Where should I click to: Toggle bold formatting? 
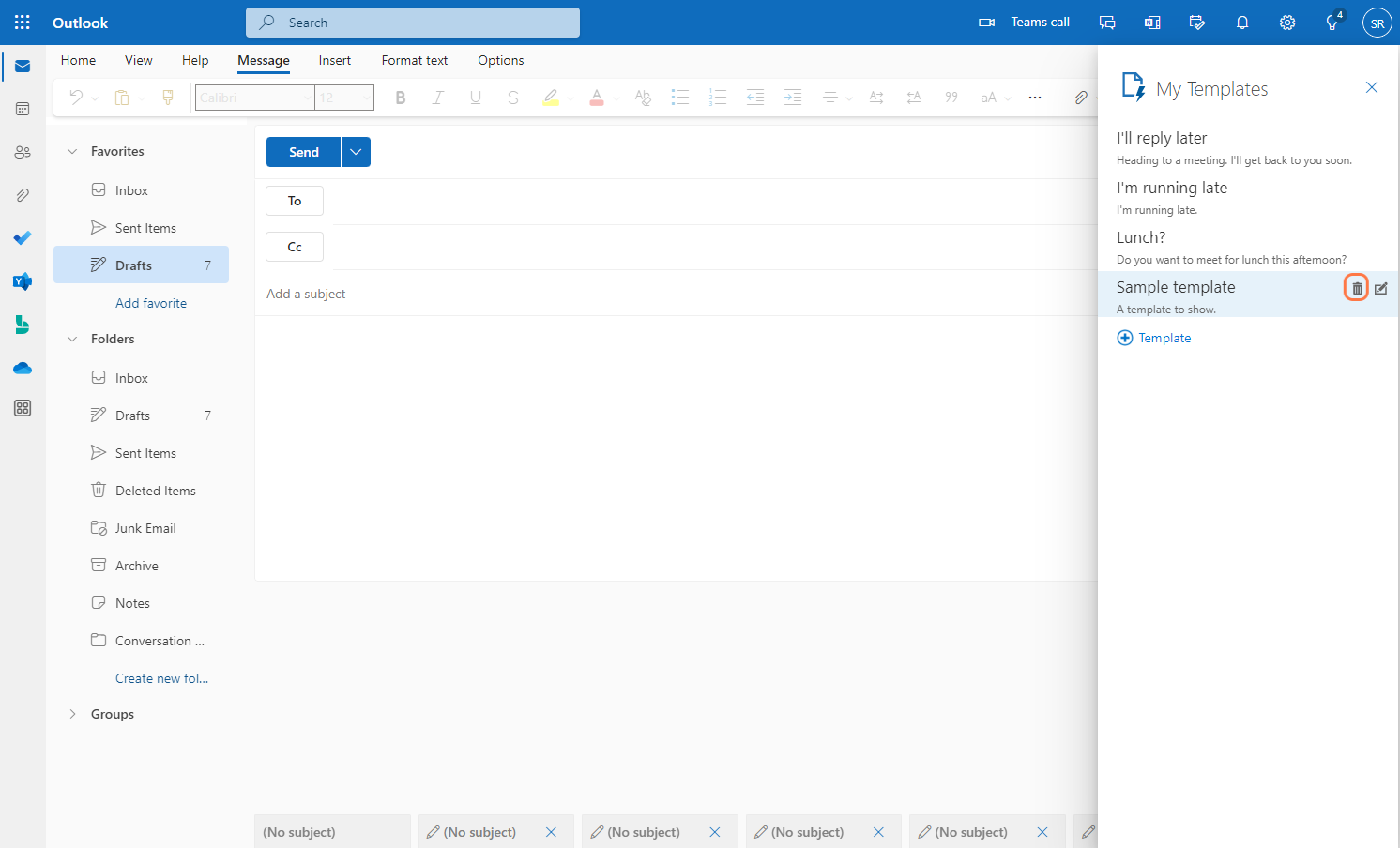[x=401, y=98]
